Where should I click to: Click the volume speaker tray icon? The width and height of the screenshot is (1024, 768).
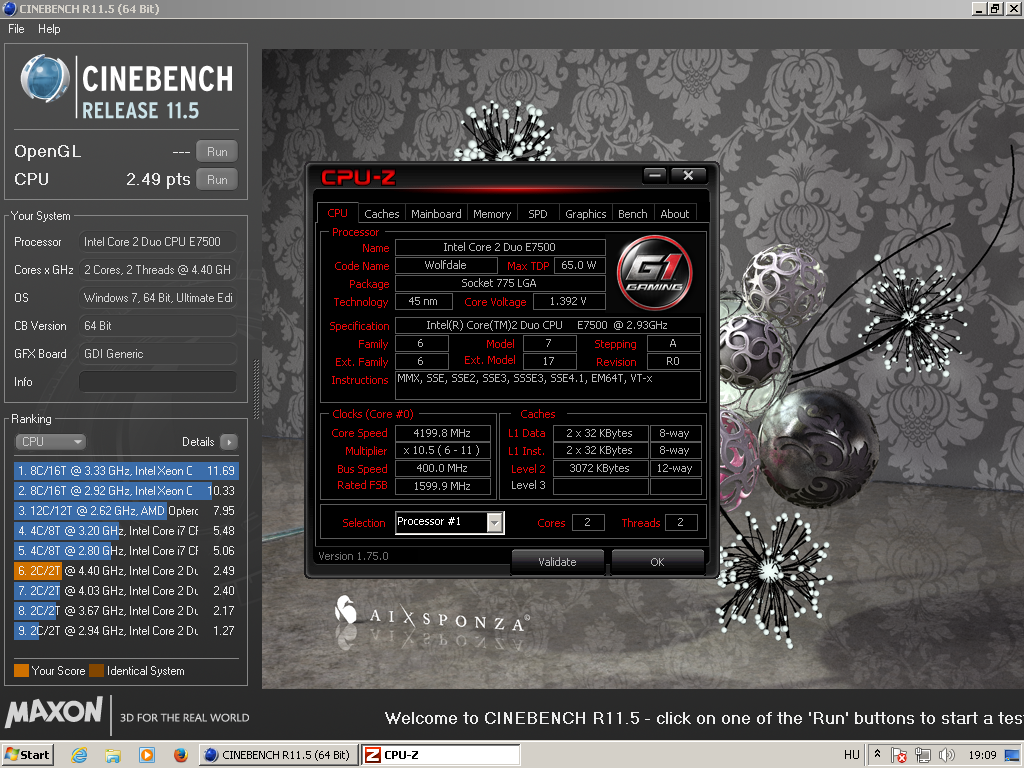click(x=946, y=755)
